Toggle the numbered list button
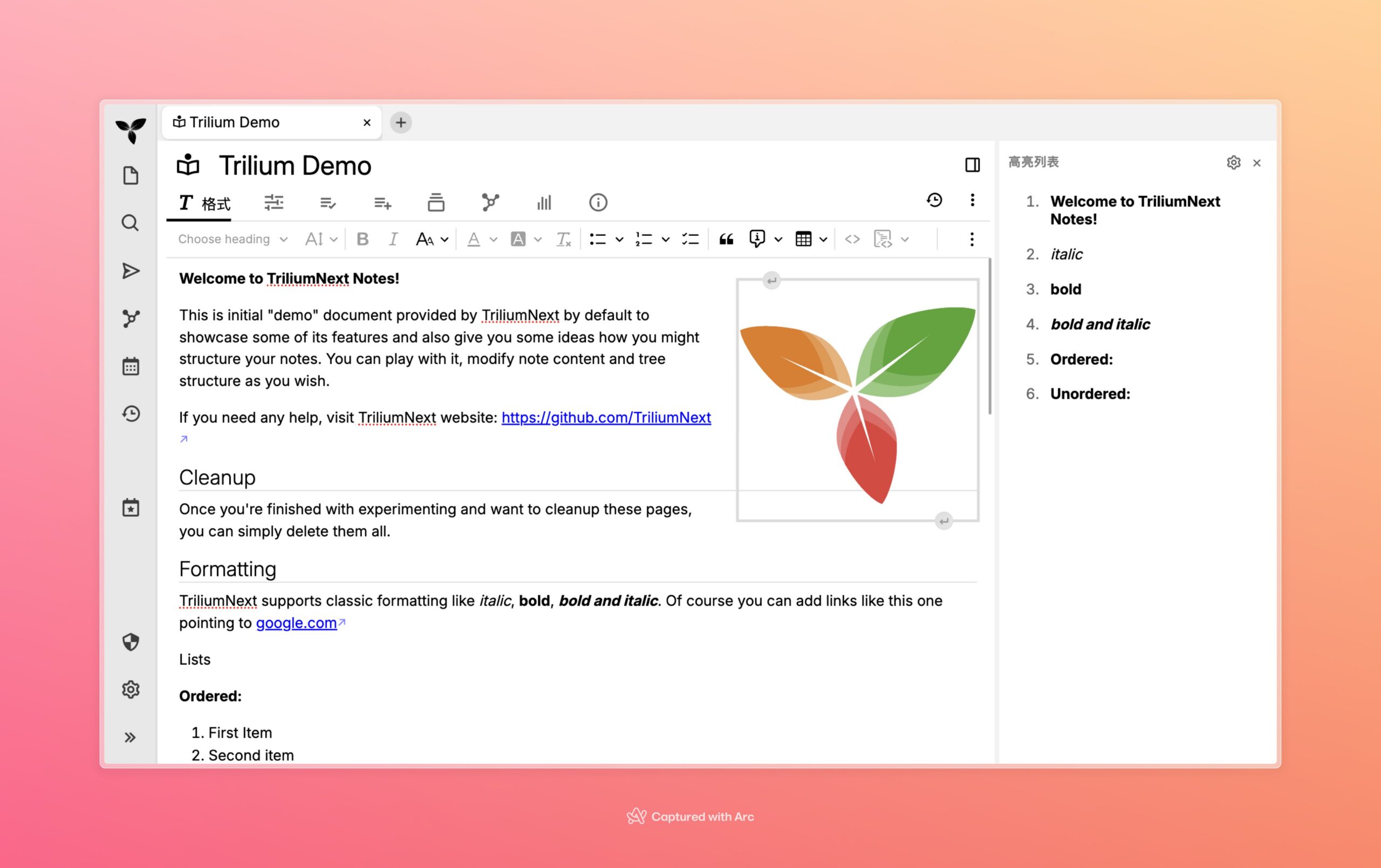This screenshot has width=1381, height=868. click(x=644, y=239)
